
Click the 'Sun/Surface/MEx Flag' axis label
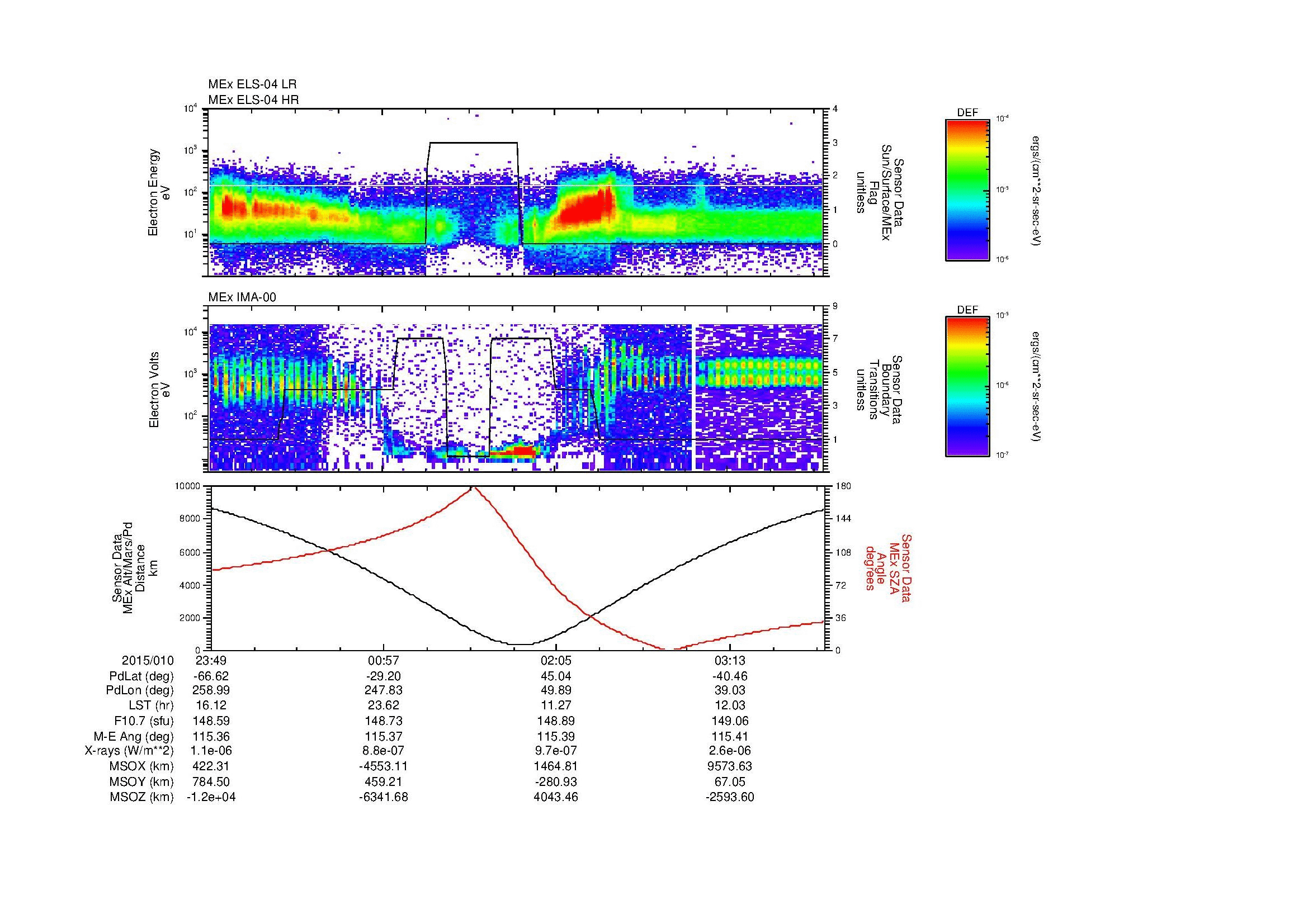(x=880, y=192)
